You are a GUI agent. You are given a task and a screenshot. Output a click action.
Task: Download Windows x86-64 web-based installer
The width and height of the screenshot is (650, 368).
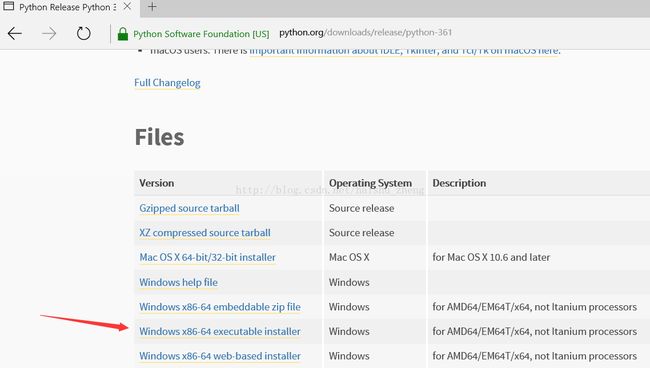(x=220, y=356)
